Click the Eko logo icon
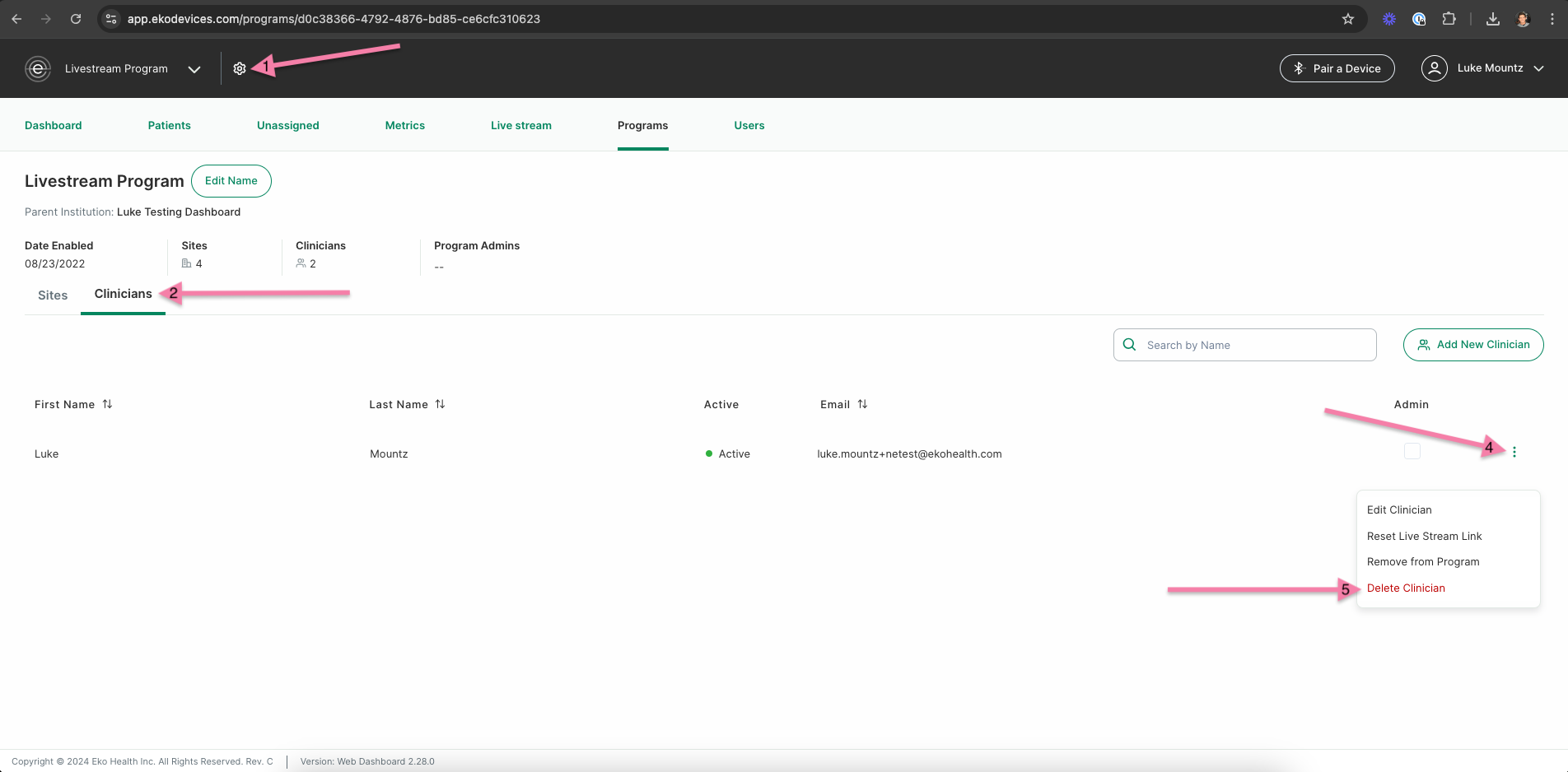1568x772 pixels. [x=38, y=69]
